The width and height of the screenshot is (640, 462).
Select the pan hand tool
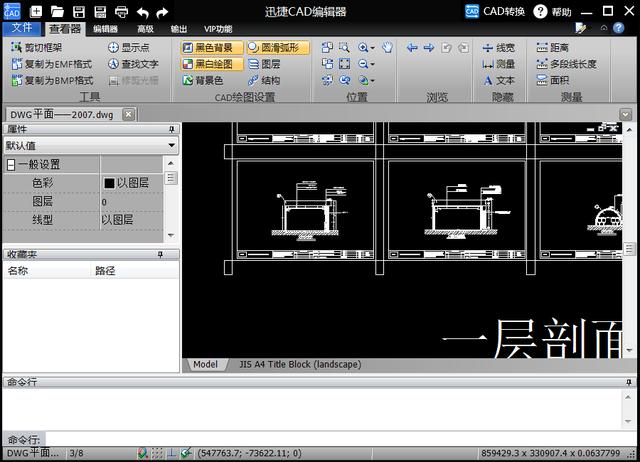pyautogui.click(x=387, y=47)
